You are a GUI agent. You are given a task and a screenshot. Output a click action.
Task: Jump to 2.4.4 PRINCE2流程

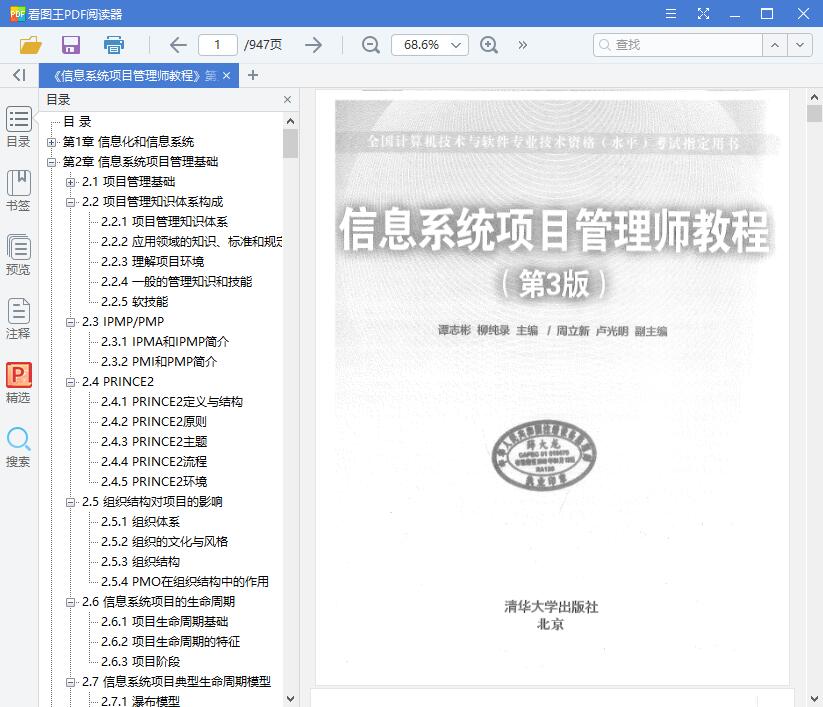154,461
